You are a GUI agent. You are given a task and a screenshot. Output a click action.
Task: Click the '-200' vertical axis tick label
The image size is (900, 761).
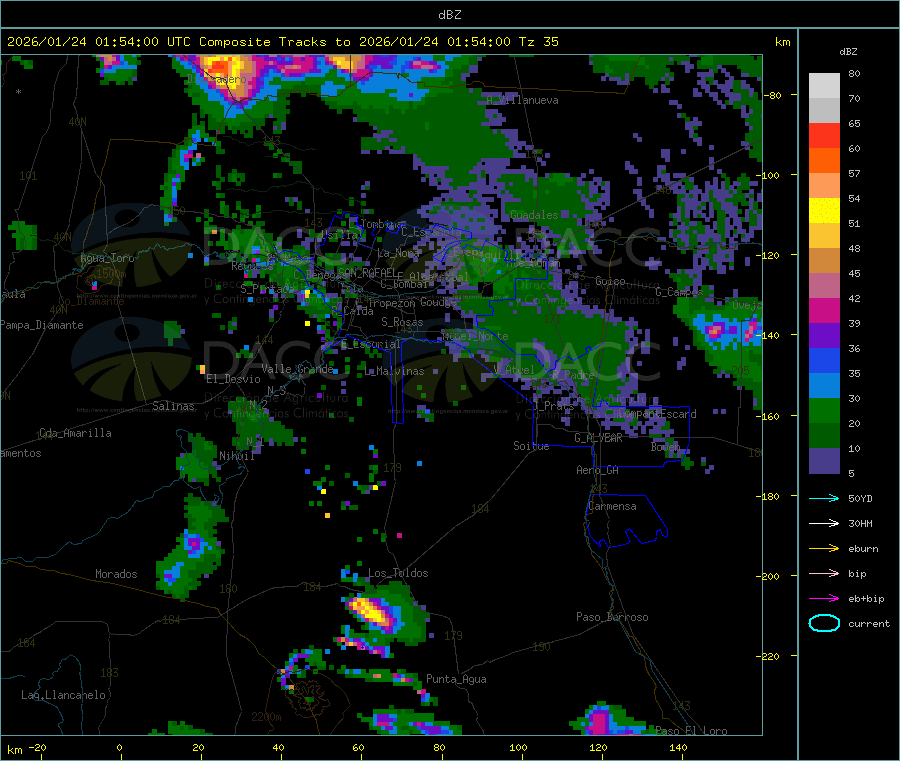pyautogui.click(x=770, y=576)
